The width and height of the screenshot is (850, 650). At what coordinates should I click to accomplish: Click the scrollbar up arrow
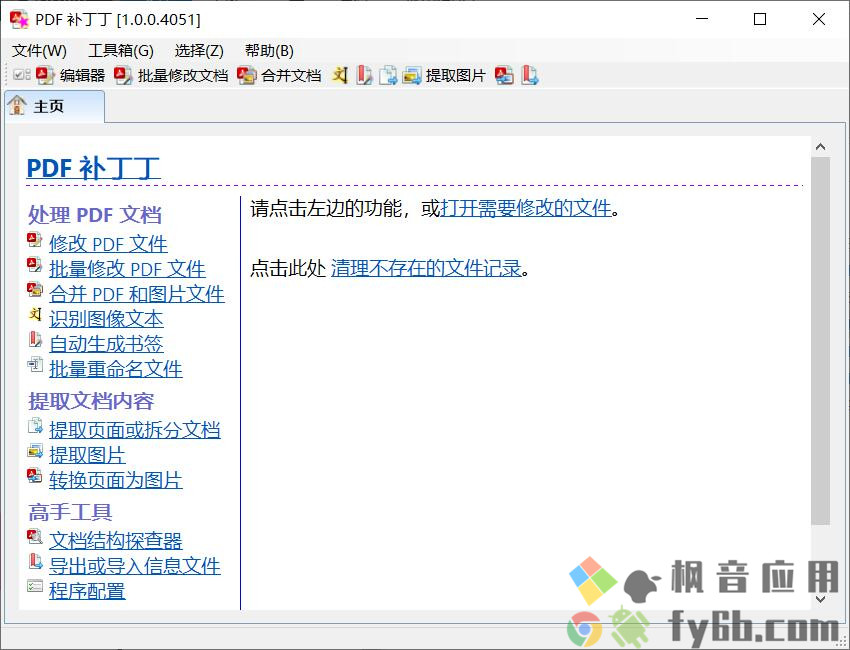click(x=821, y=146)
